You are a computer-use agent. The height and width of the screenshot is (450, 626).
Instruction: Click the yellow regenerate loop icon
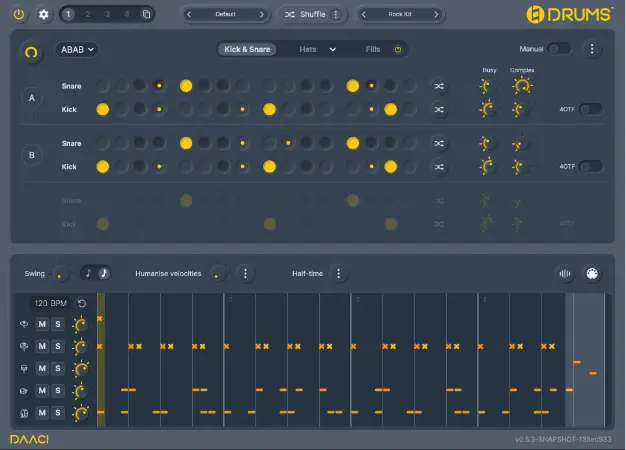32,49
